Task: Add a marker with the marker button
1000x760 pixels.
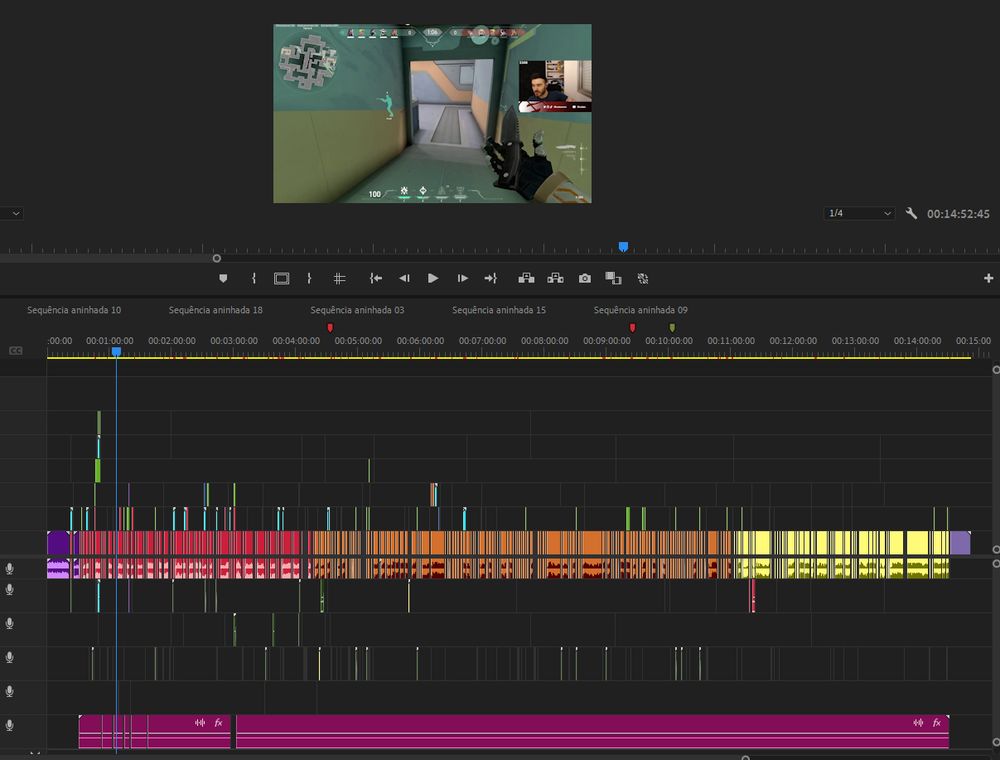Action: [223, 279]
